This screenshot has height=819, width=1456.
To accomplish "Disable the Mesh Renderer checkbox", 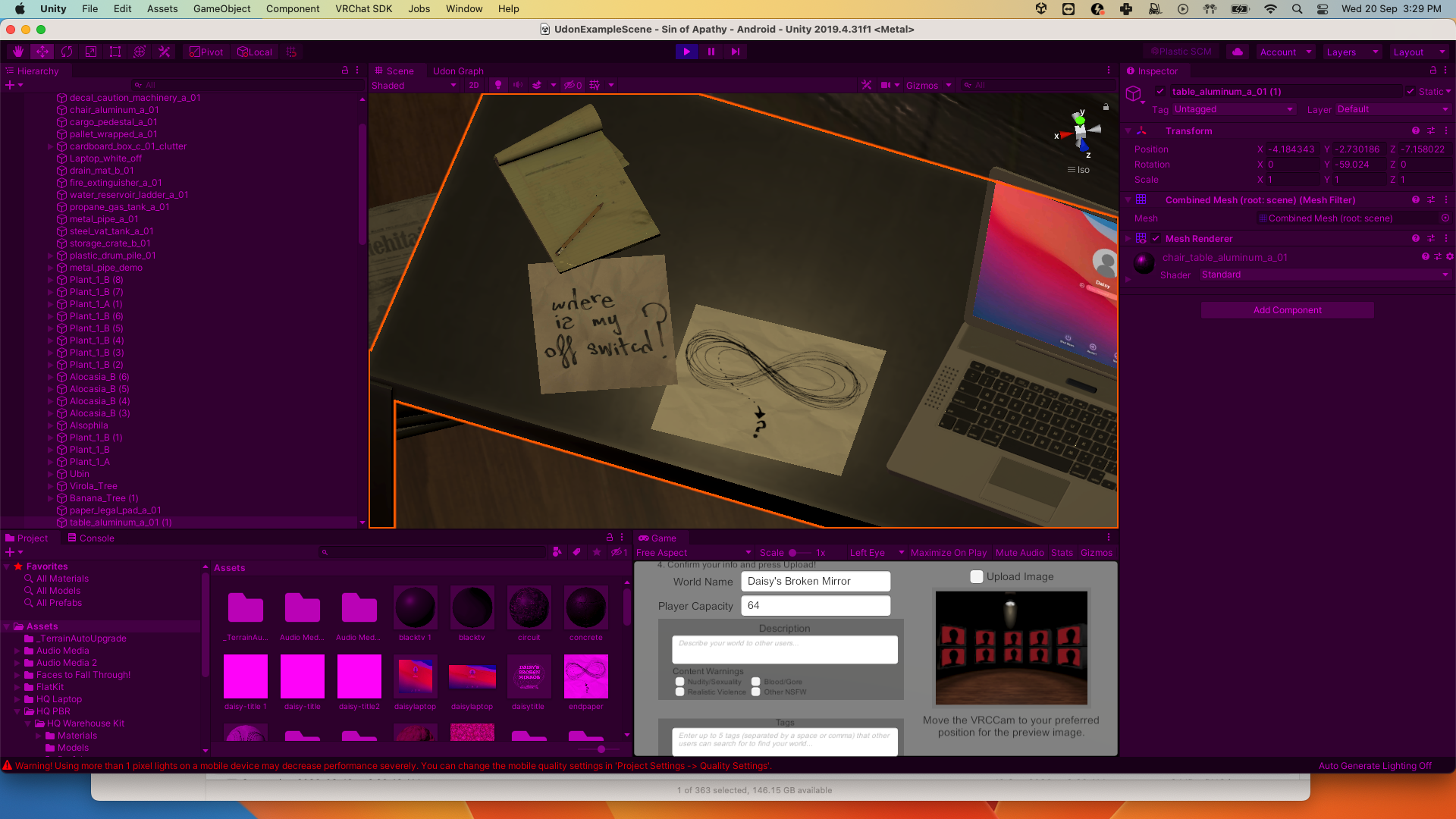I will 1156,238.
